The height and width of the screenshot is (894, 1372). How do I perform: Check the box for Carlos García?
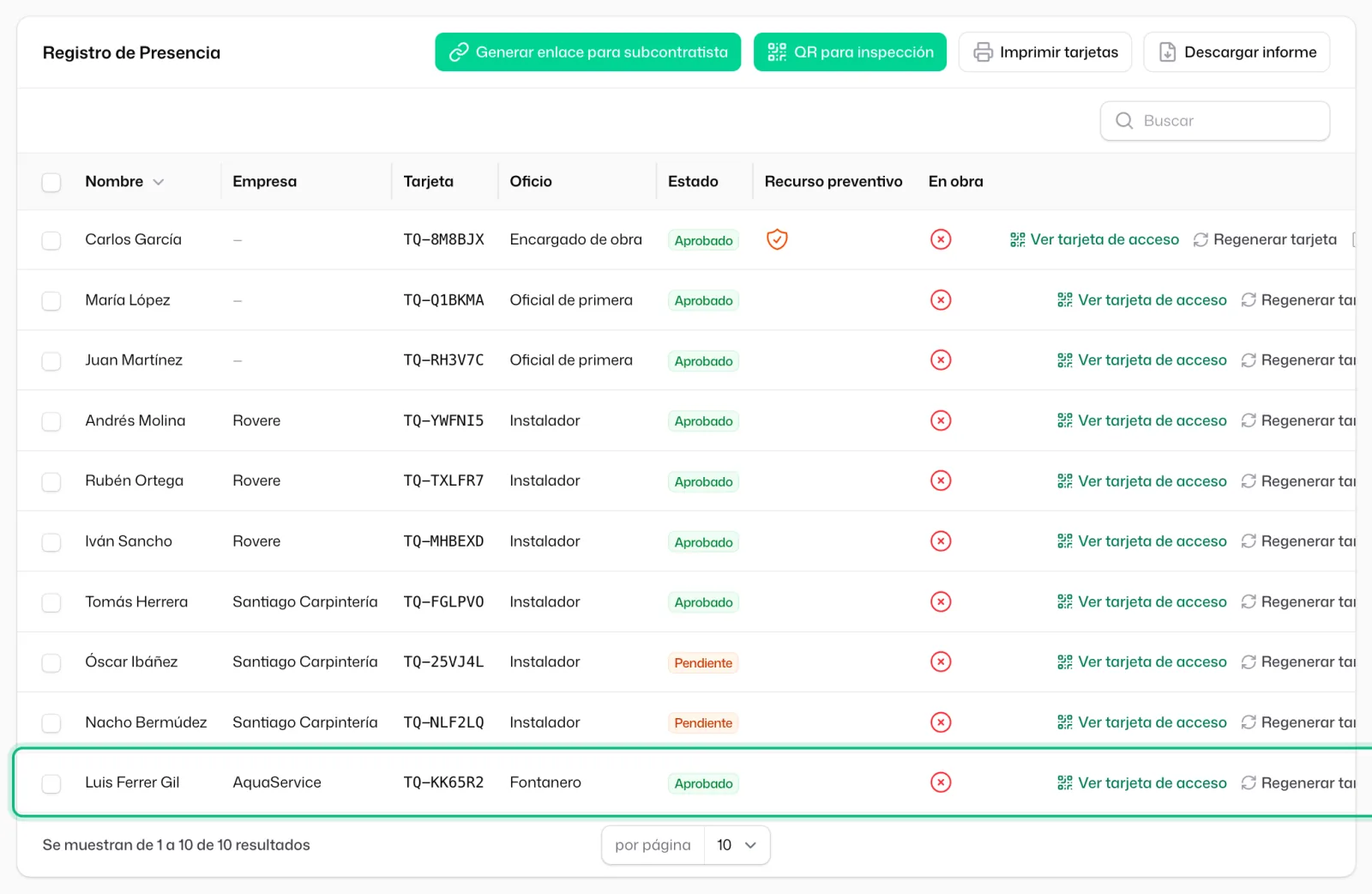(x=51, y=240)
